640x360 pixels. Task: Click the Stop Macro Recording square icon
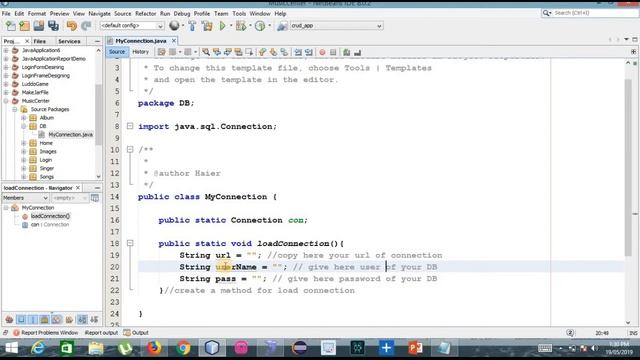point(333,52)
